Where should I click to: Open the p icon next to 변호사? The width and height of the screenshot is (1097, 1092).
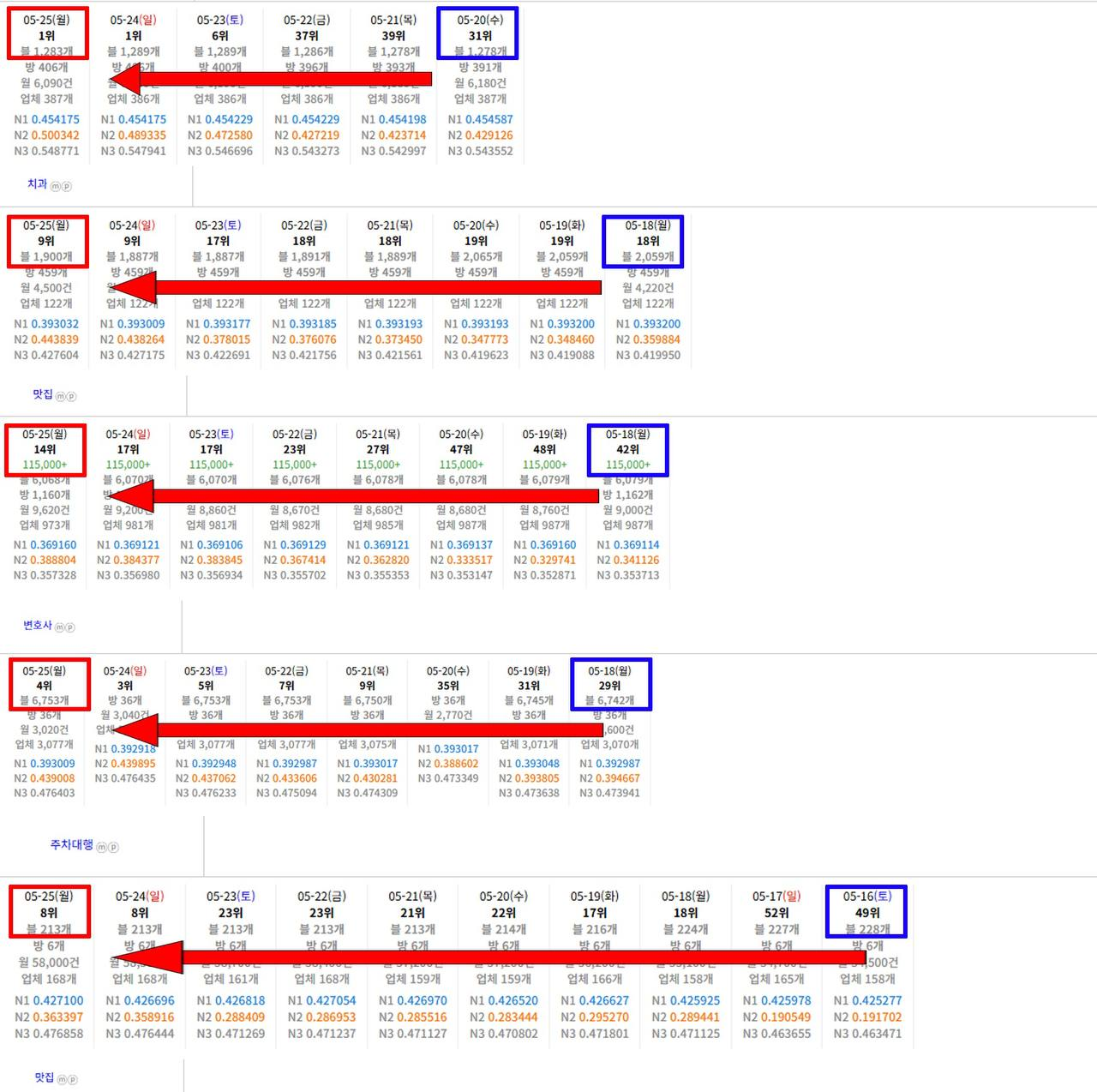[x=70, y=627]
